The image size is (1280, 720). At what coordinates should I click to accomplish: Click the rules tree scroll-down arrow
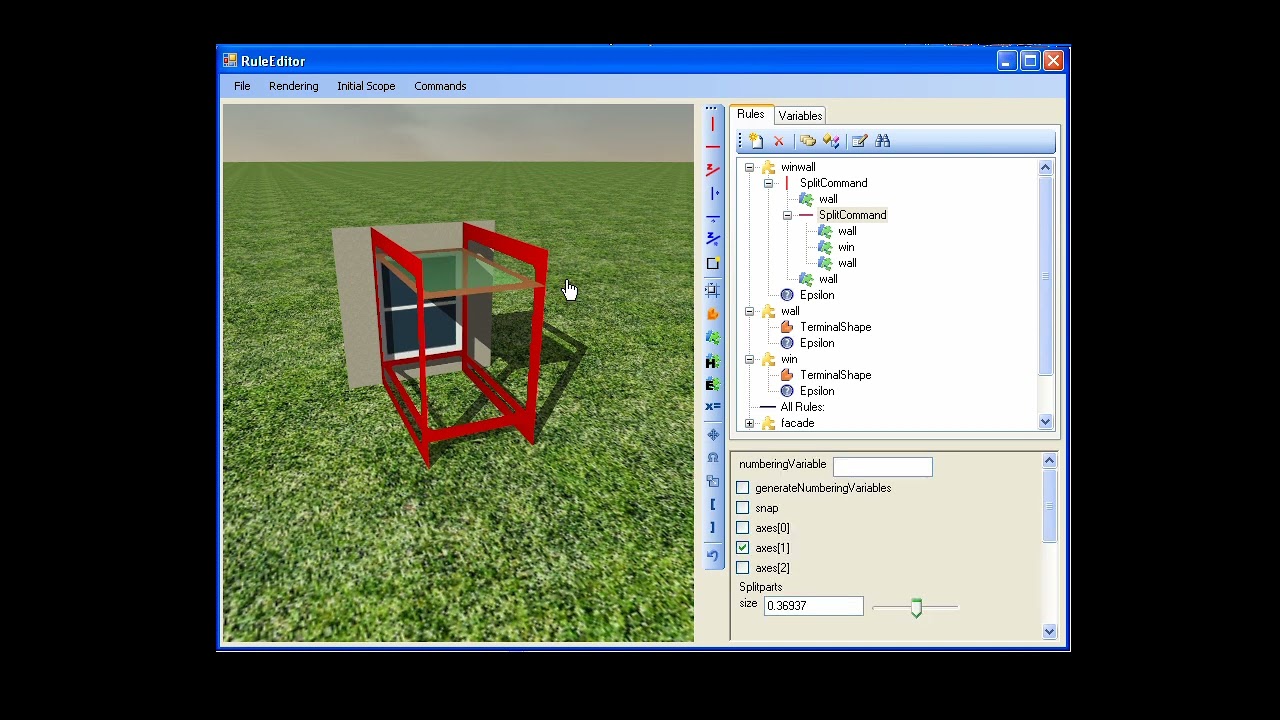tap(1045, 422)
